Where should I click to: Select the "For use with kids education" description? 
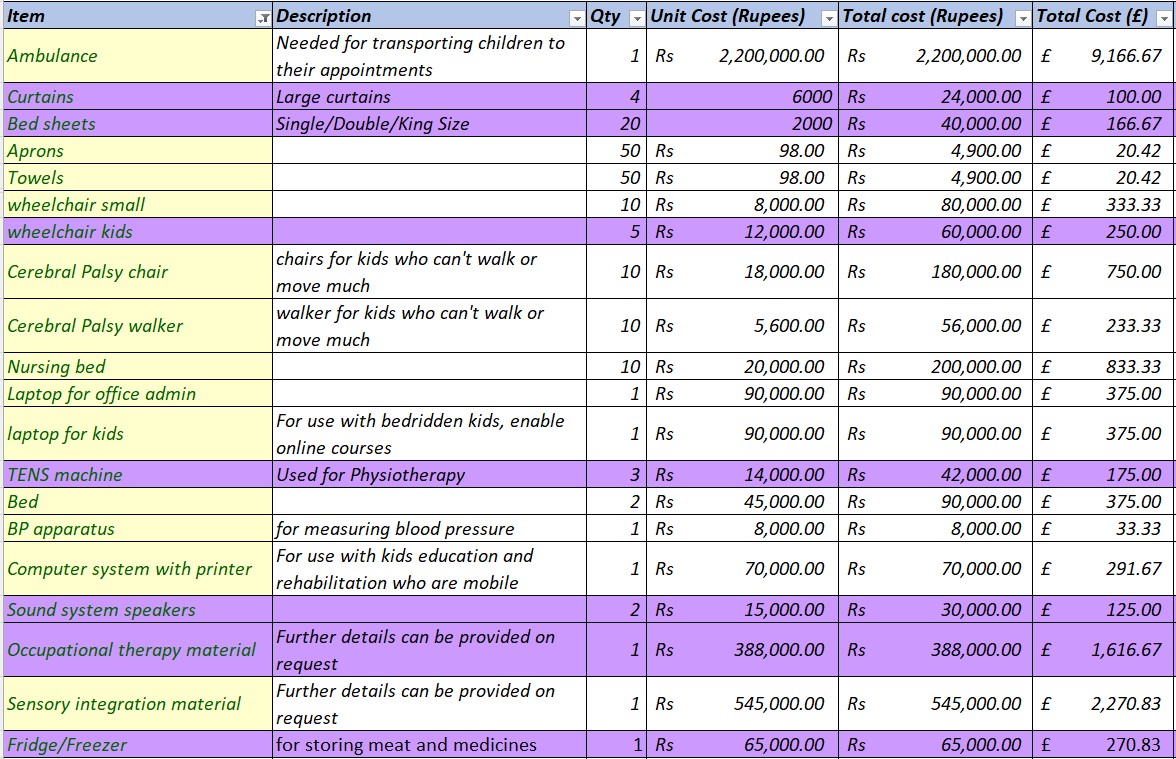429,568
